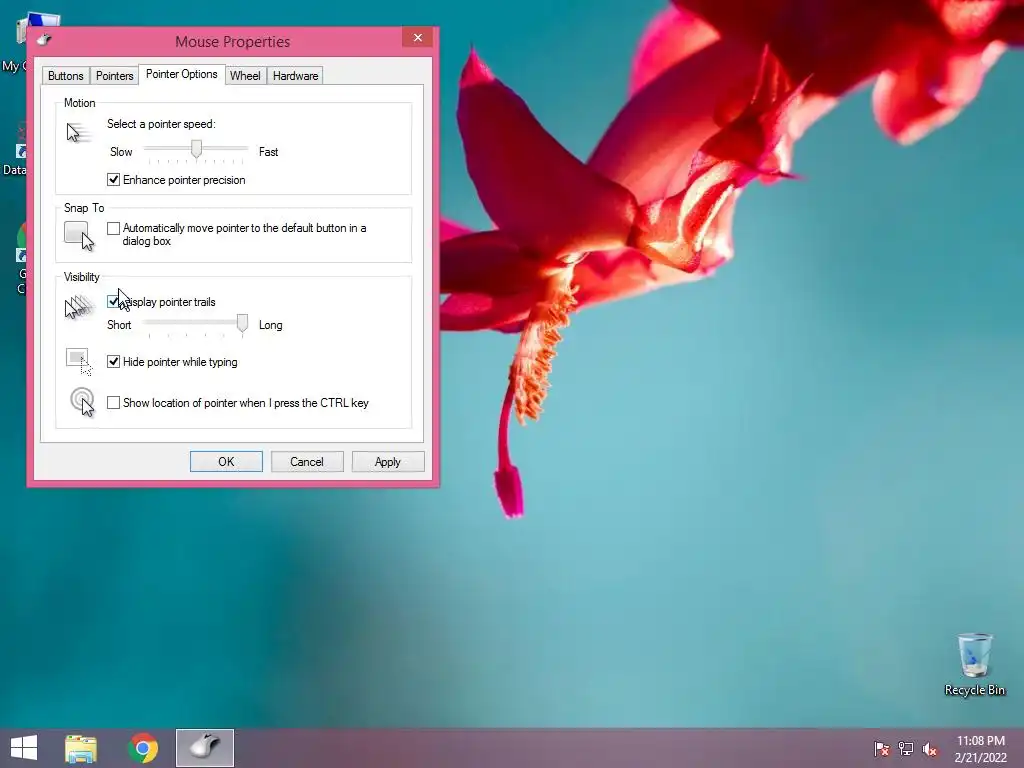
Task: Select the Pointer Options tab
Action: 182,74
